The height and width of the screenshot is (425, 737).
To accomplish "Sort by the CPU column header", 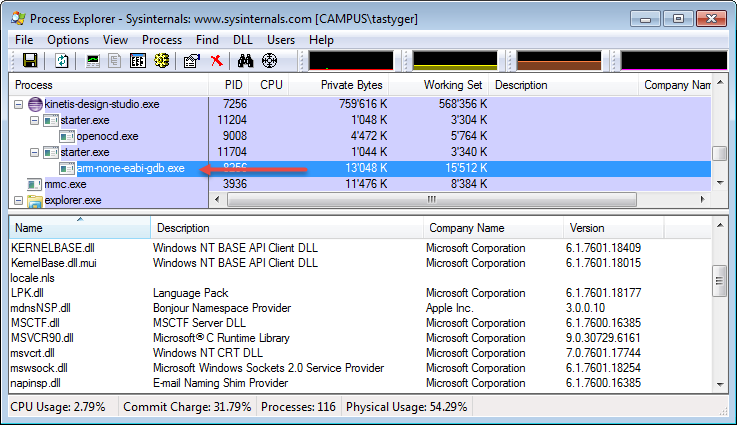I will click(x=271, y=85).
